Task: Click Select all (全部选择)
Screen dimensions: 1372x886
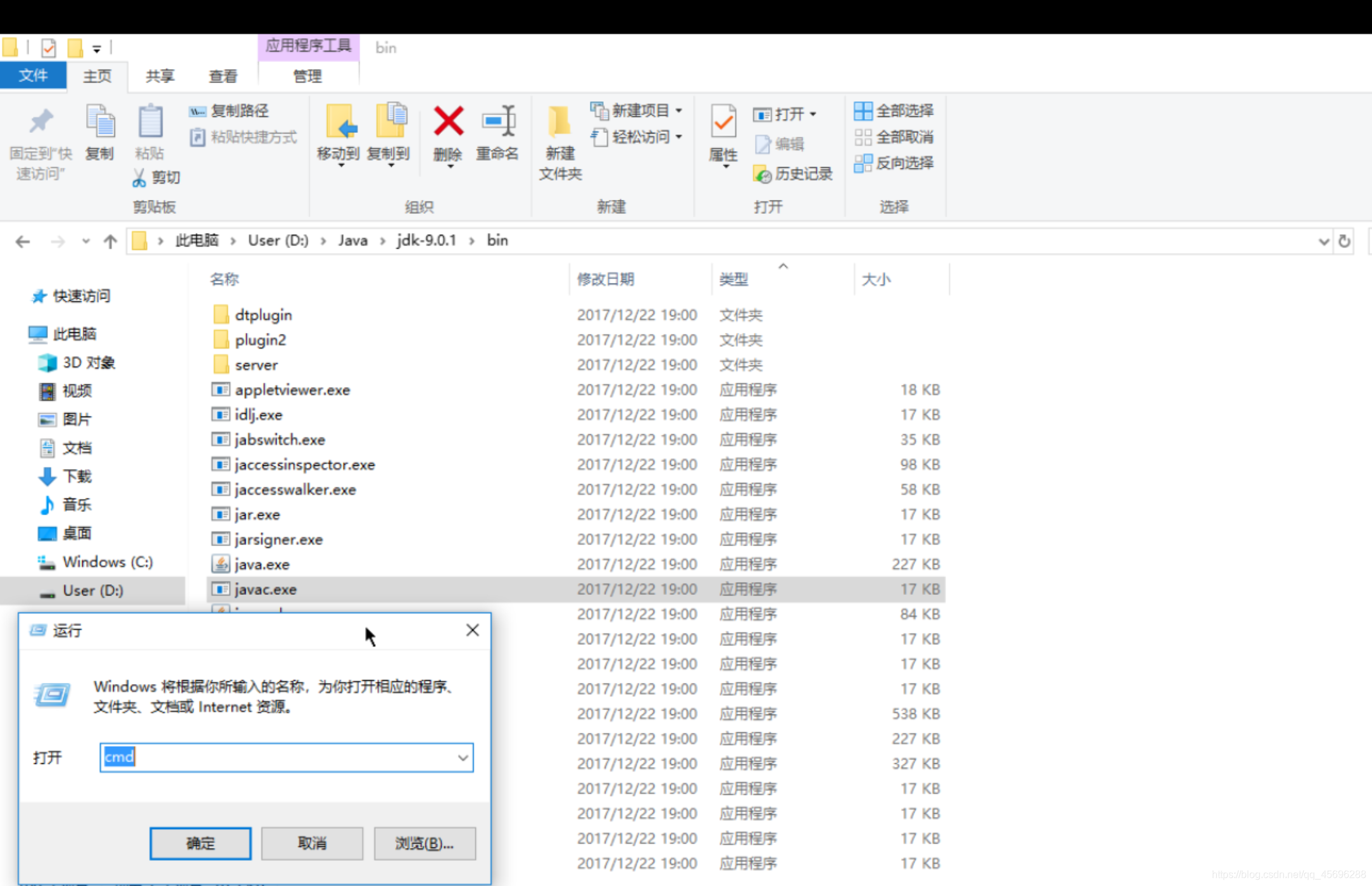Action: point(894,111)
